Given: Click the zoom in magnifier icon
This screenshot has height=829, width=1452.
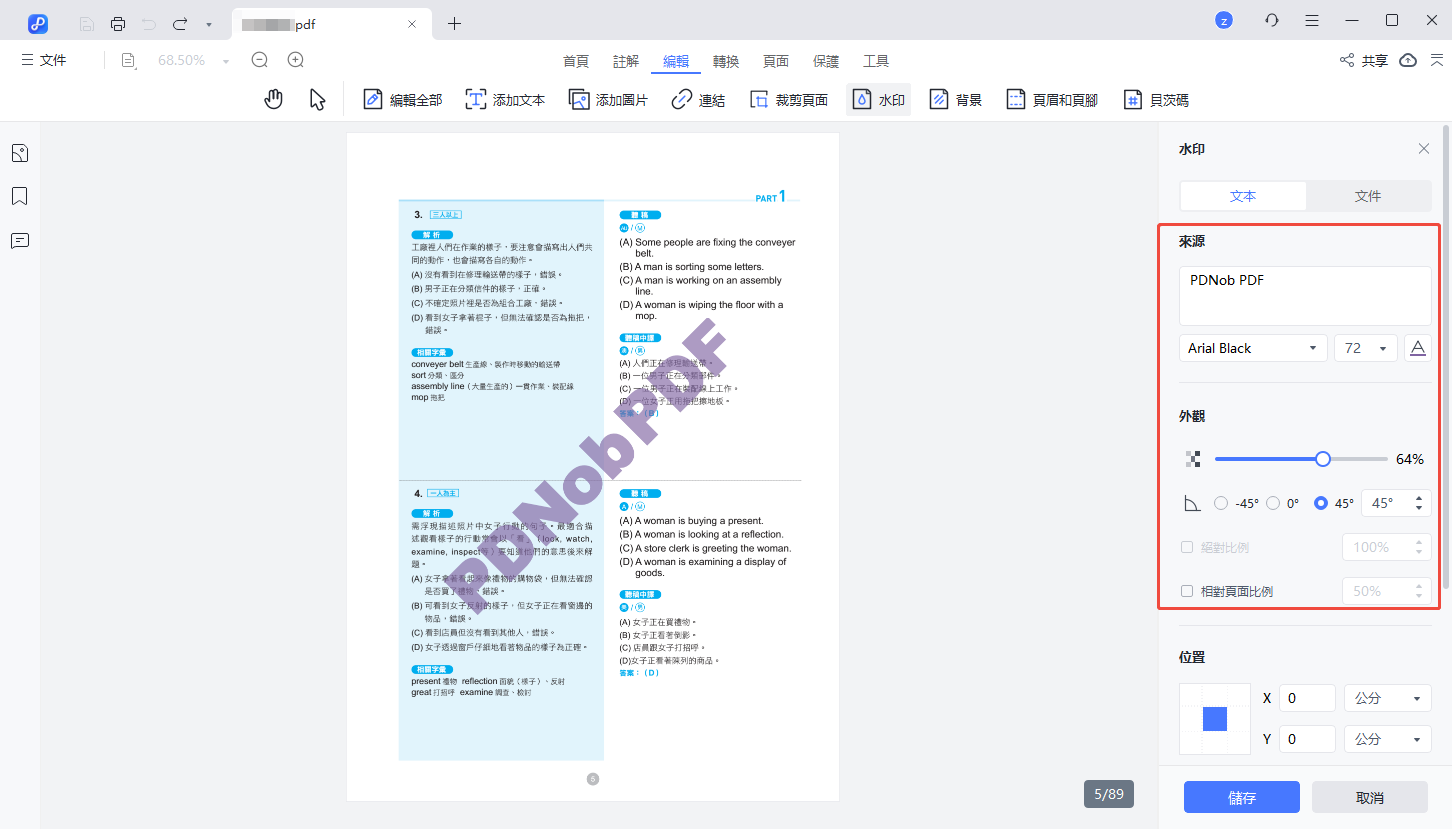Looking at the screenshot, I should (x=296, y=60).
